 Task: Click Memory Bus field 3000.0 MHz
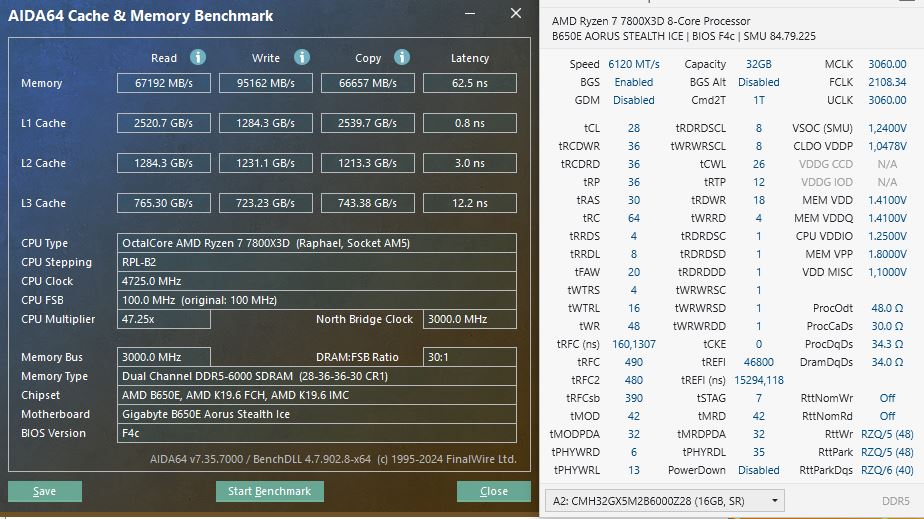point(164,357)
